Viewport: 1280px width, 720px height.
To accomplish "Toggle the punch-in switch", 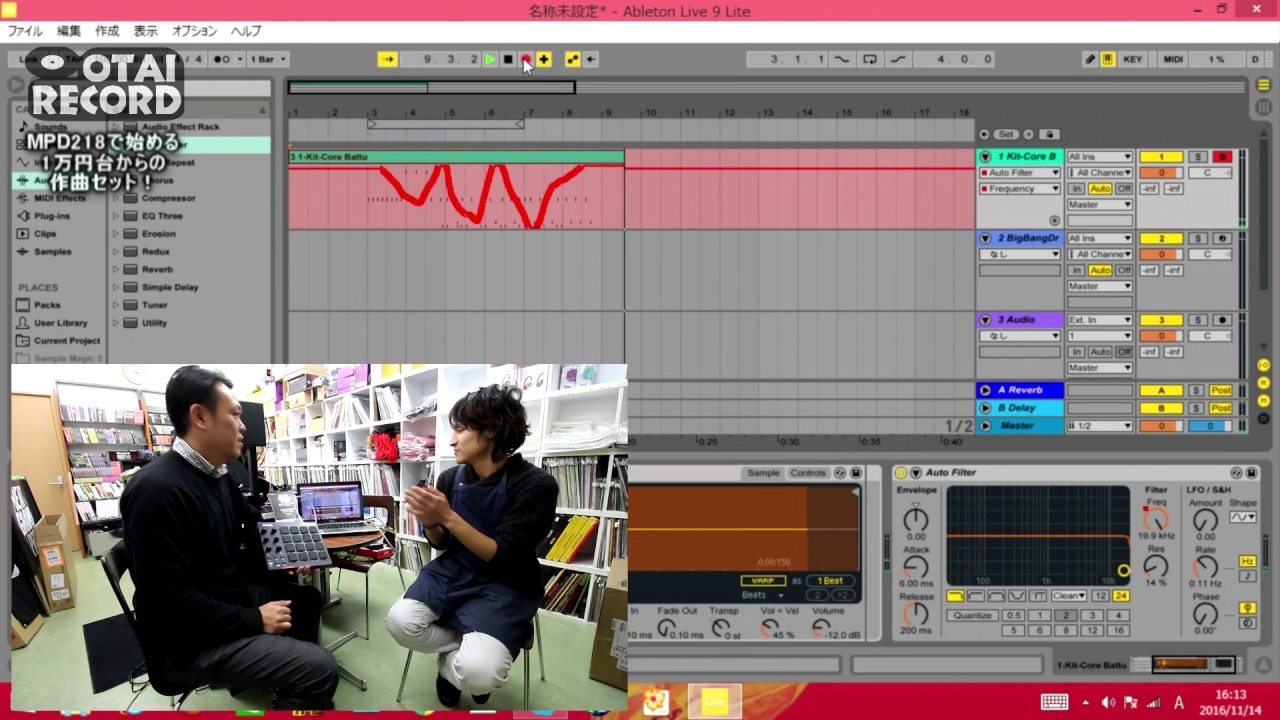I will (842, 59).
